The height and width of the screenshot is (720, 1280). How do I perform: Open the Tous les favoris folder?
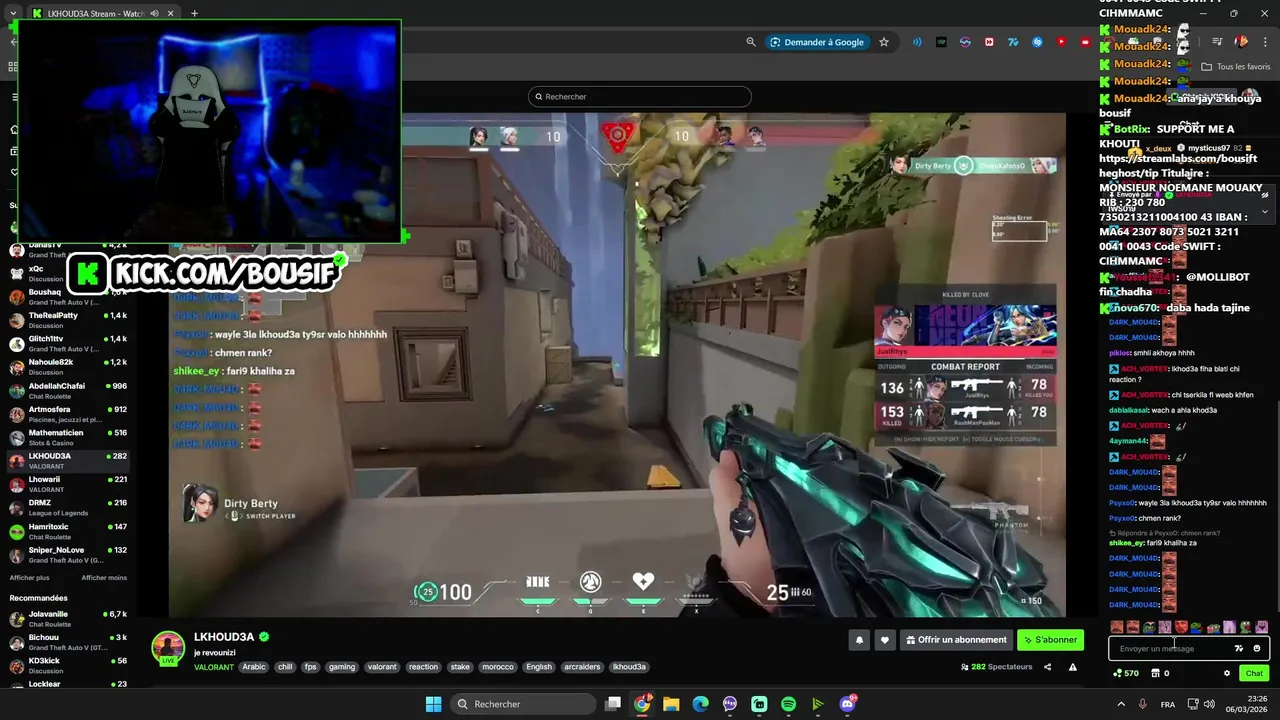(1236, 67)
